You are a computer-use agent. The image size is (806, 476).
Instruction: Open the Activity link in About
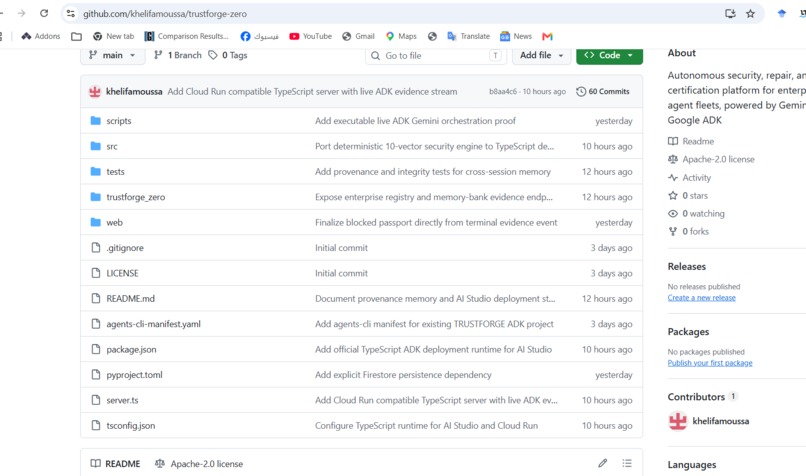(x=689, y=178)
